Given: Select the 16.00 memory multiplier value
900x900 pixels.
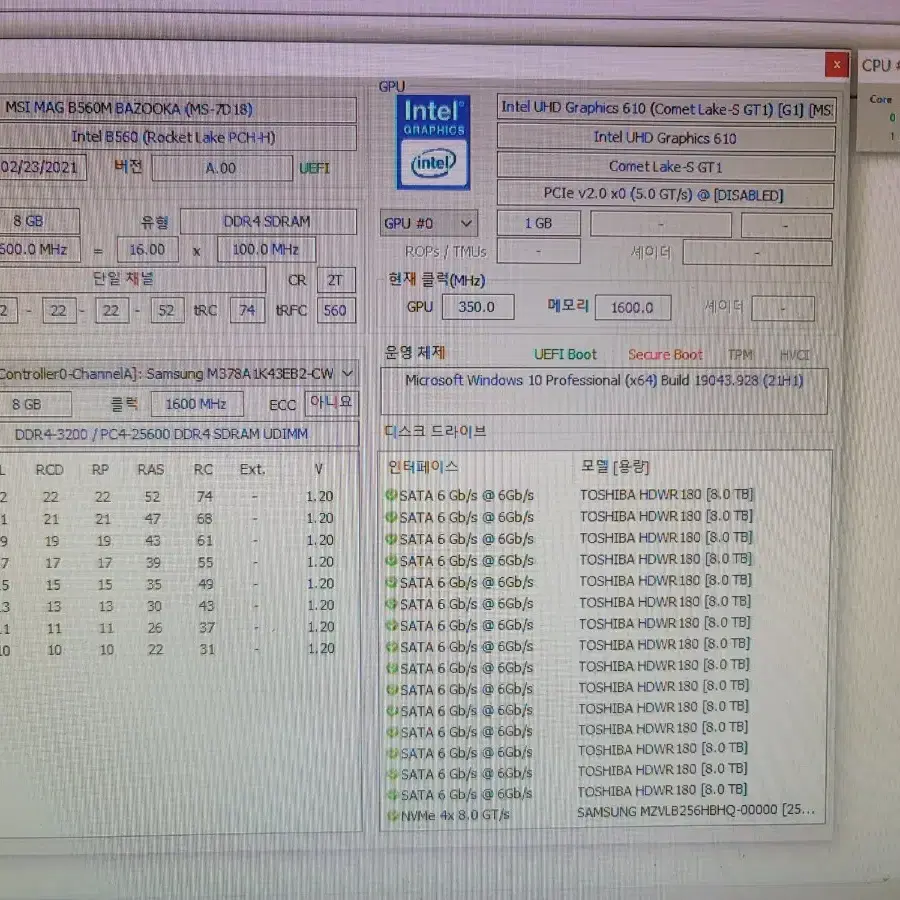Looking at the screenshot, I should [148, 250].
